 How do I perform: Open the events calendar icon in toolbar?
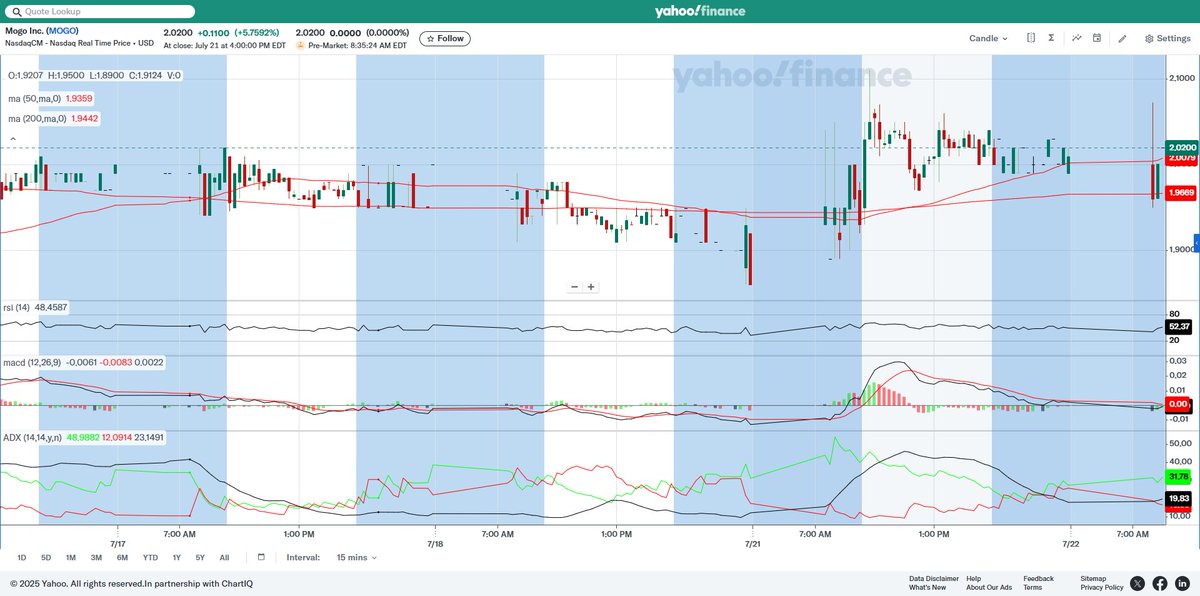(x=1097, y=38)
